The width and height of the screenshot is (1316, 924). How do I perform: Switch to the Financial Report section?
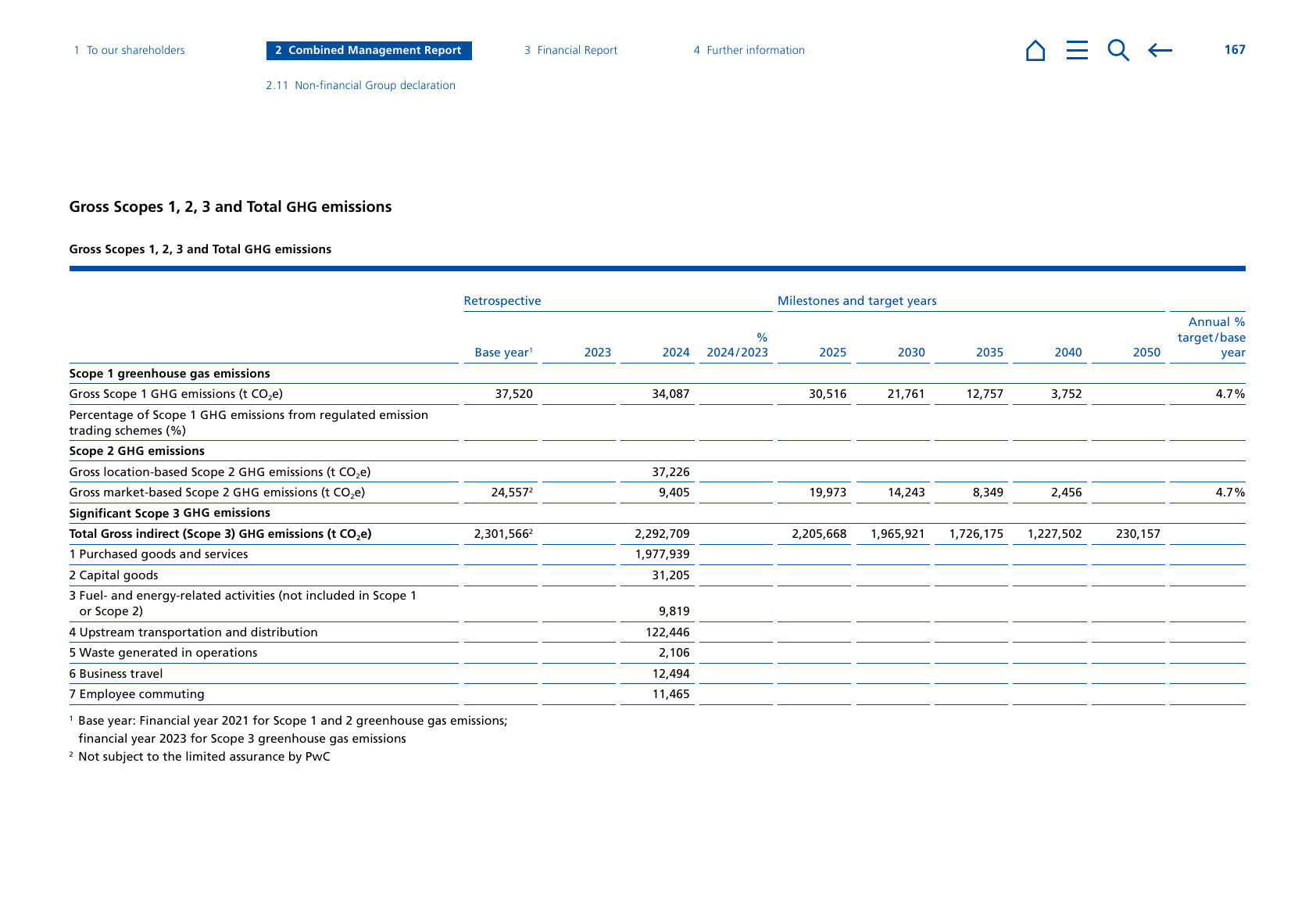click(570, 50)
